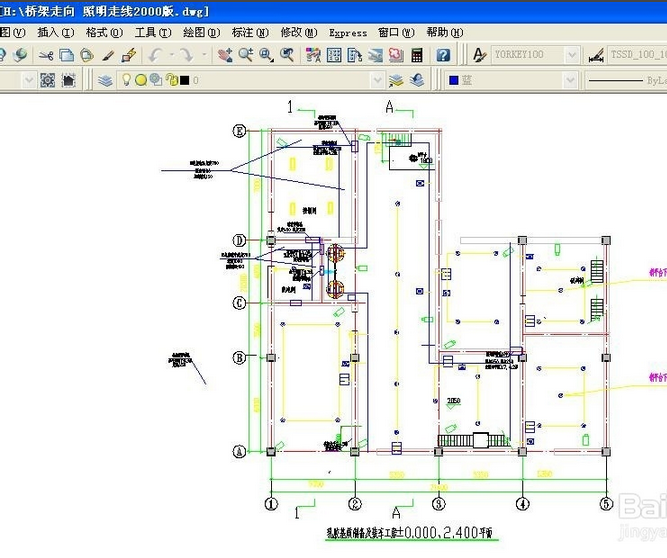Toggle layer 0 on/off lightbulb
The image size is (667, 558).
click(x=126, y=80)
